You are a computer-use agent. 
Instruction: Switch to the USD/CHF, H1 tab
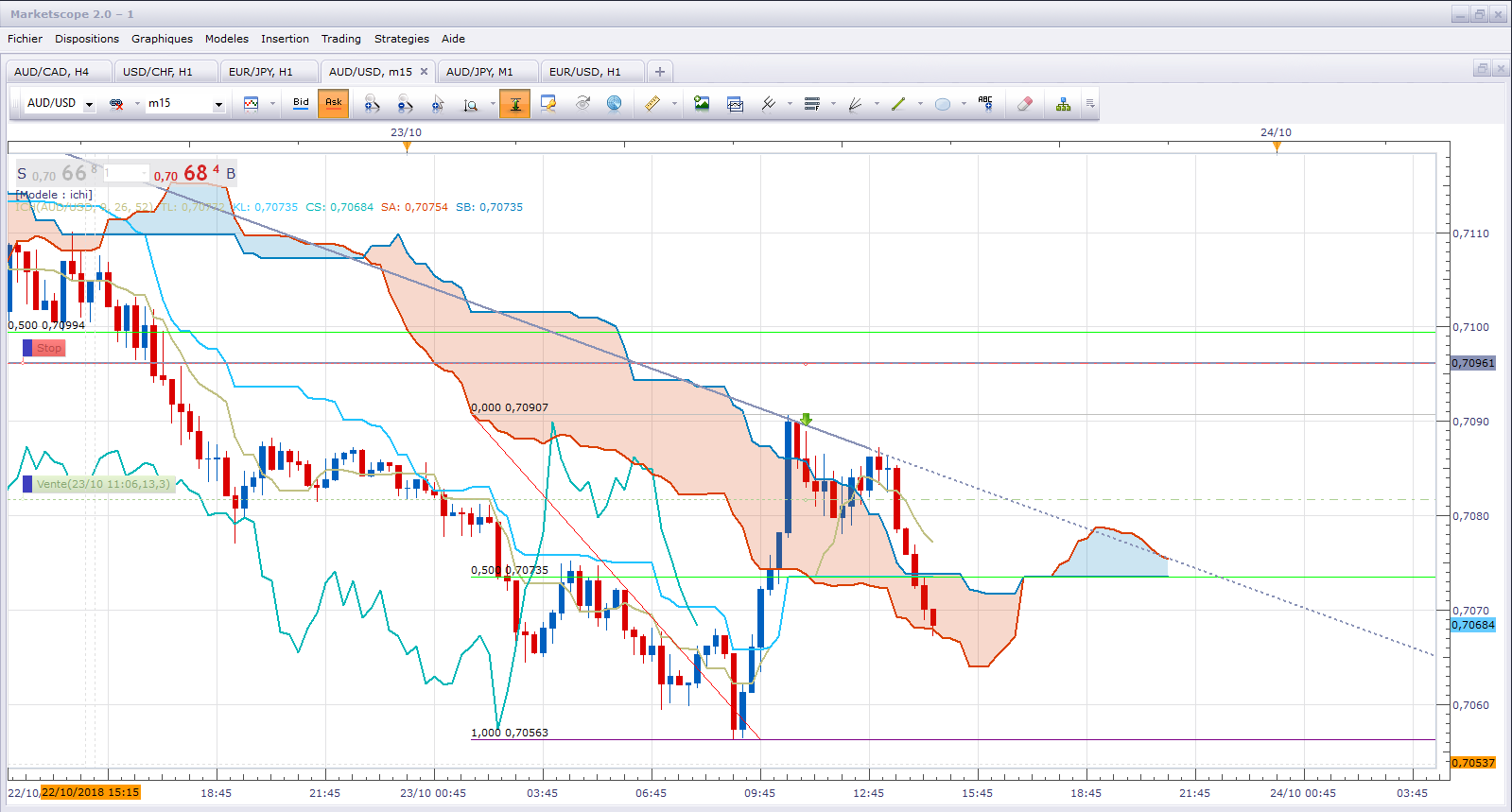165,72
